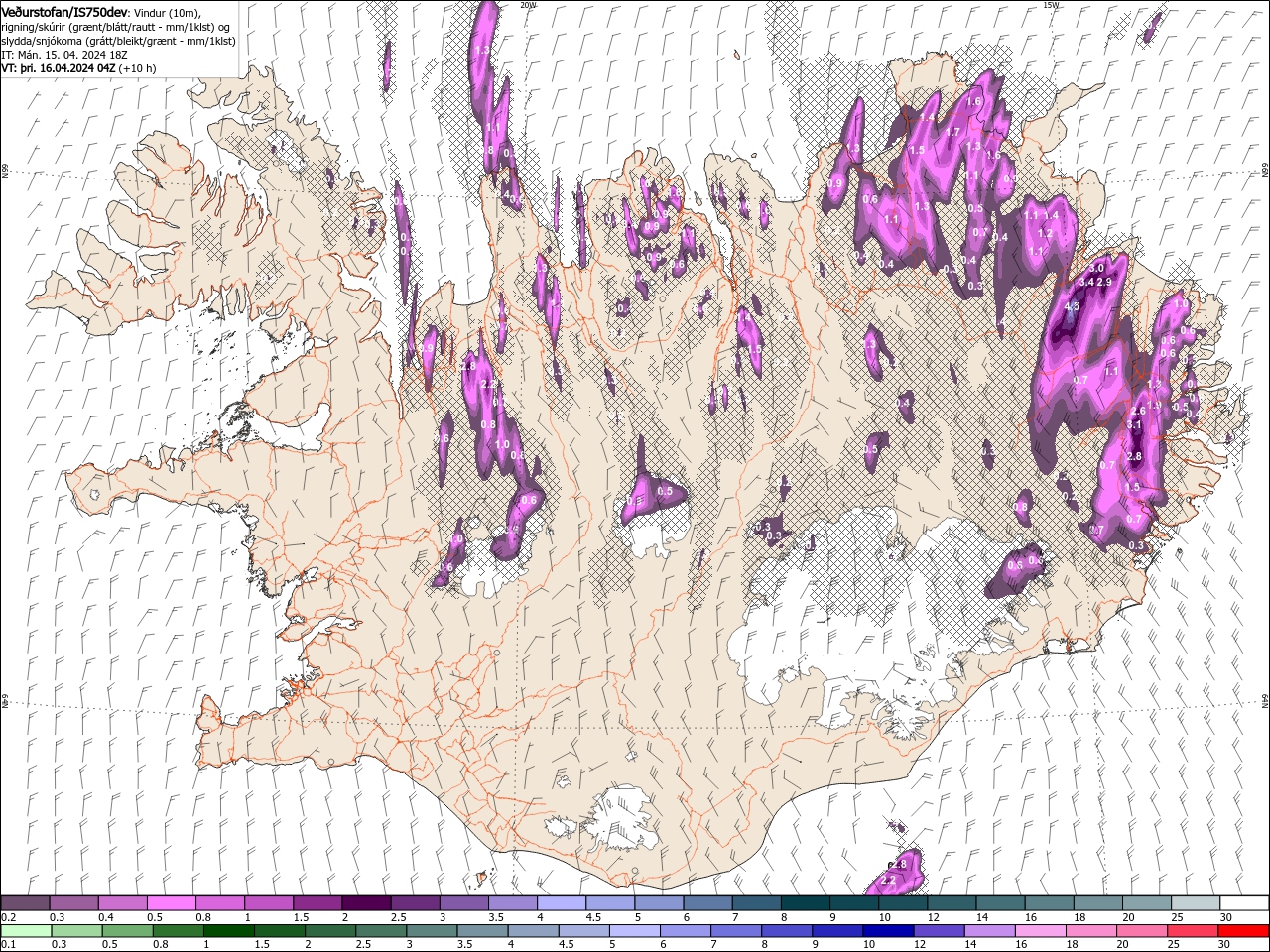Pick the dark purple upper swatch starting at 2

click(366, 902)
